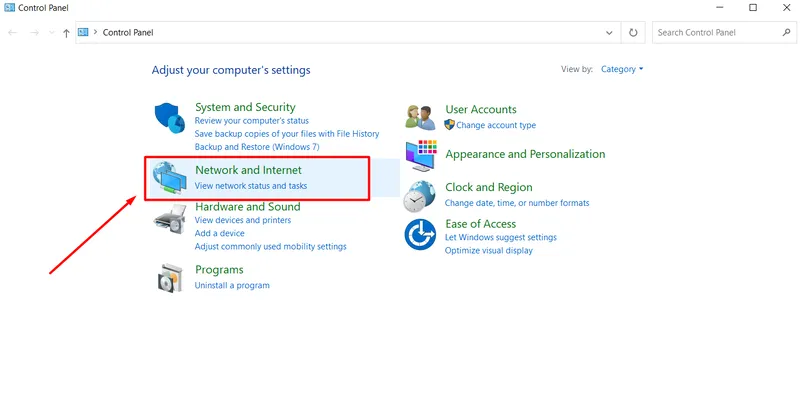The width and height of the screenshot is (800, 417).
Task: Close the Control Panel window
Action: click(x=786, y=8)
